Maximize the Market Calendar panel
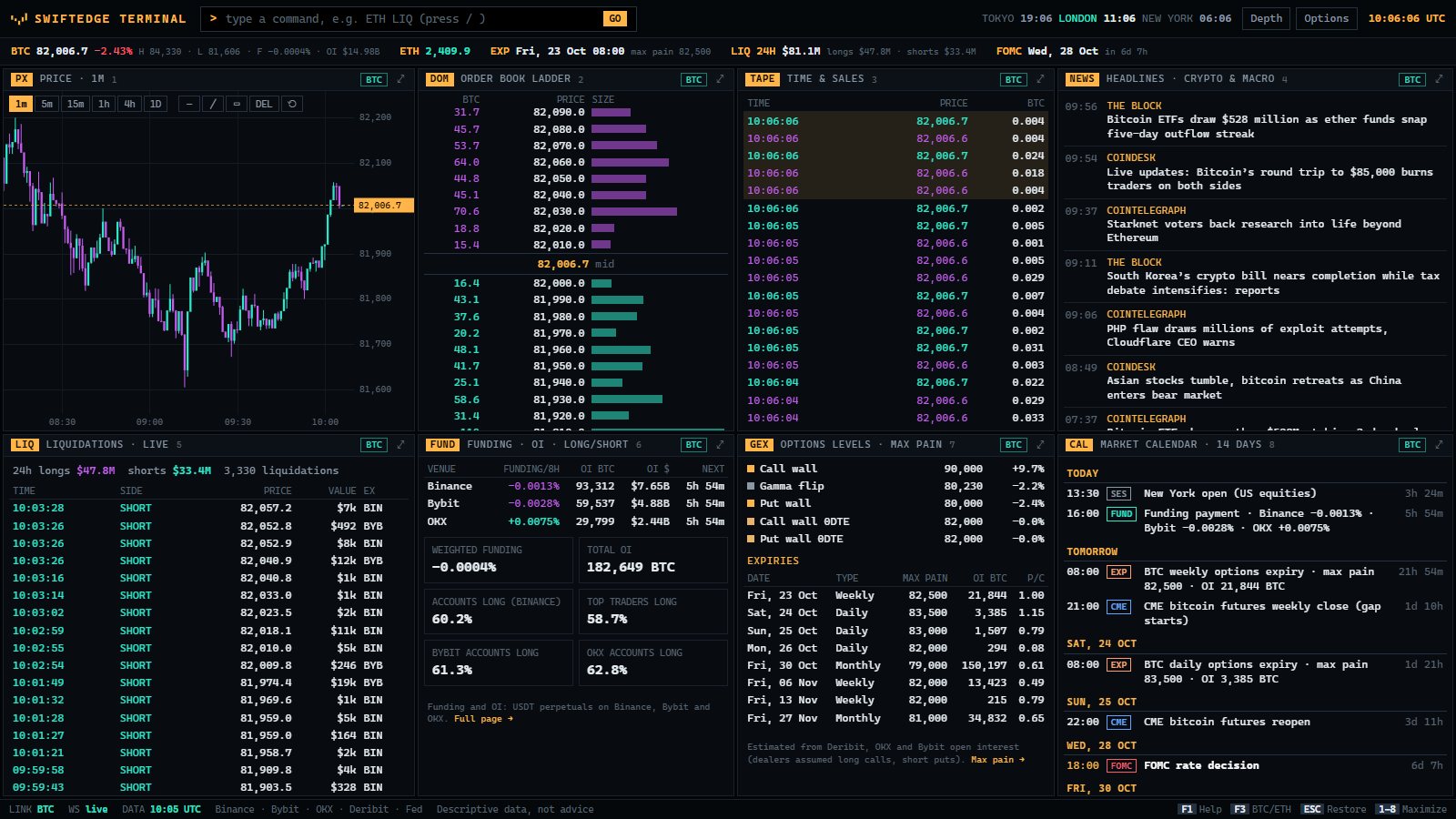Screen dimensions: 1456x819 coord(1439,444)
